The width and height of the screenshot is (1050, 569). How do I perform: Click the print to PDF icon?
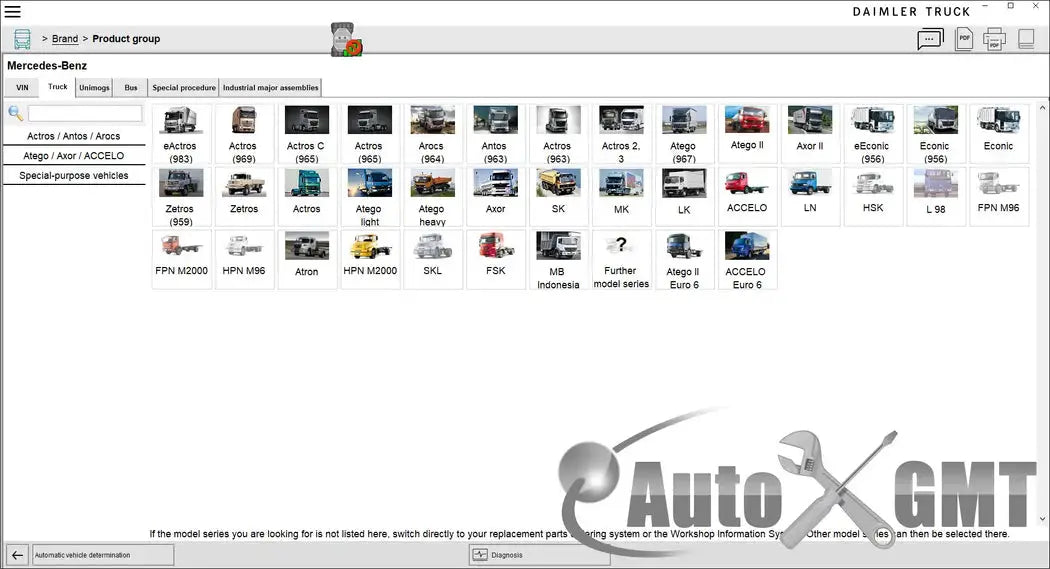(x=994, y=39)
